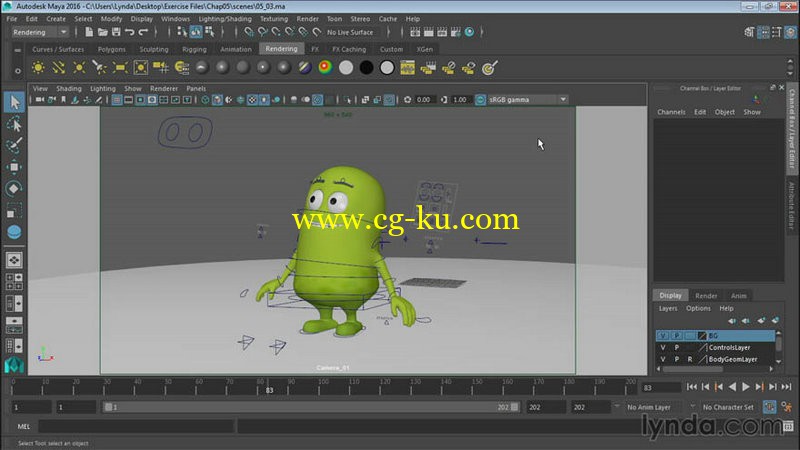Activate the Lasso selection tool
This screenshot has height=450, width=800.
coord(14,124)
